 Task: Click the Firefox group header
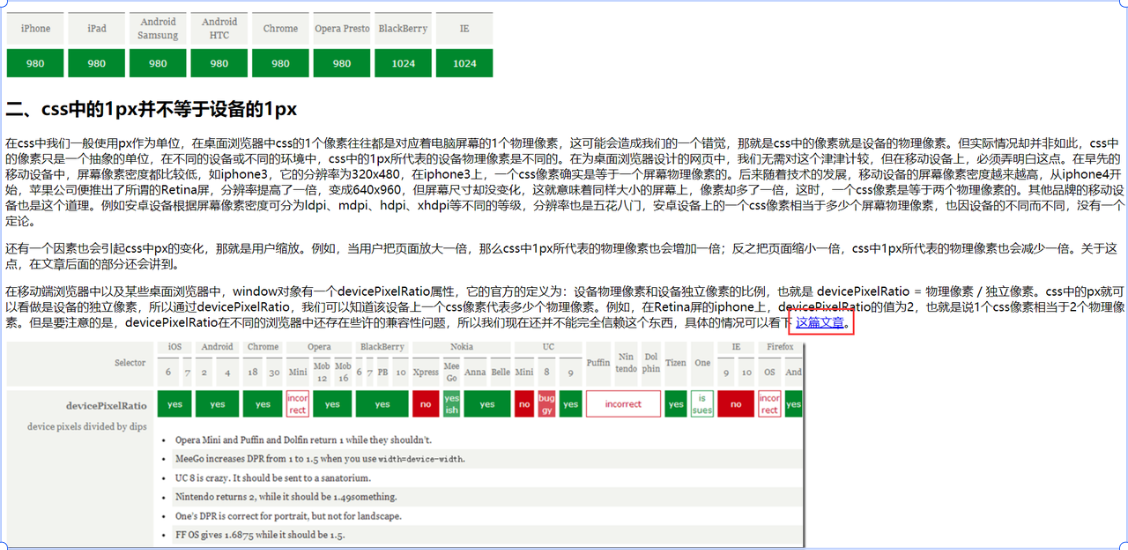click(x=781, y=347)
